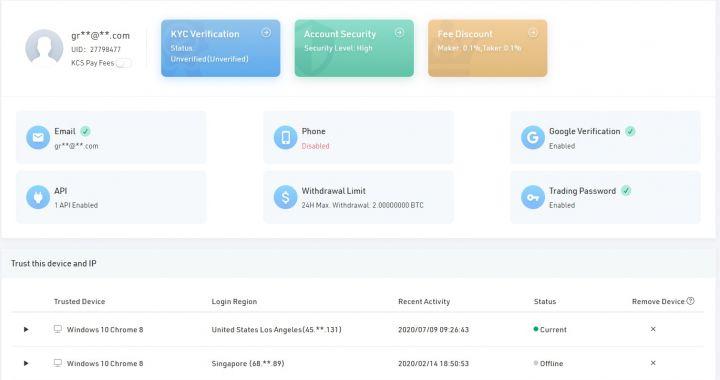Click the gr**@**.com account name in the header
Image resolution: width=720 pixels, height=380 pixels.
tap(101, 35)
